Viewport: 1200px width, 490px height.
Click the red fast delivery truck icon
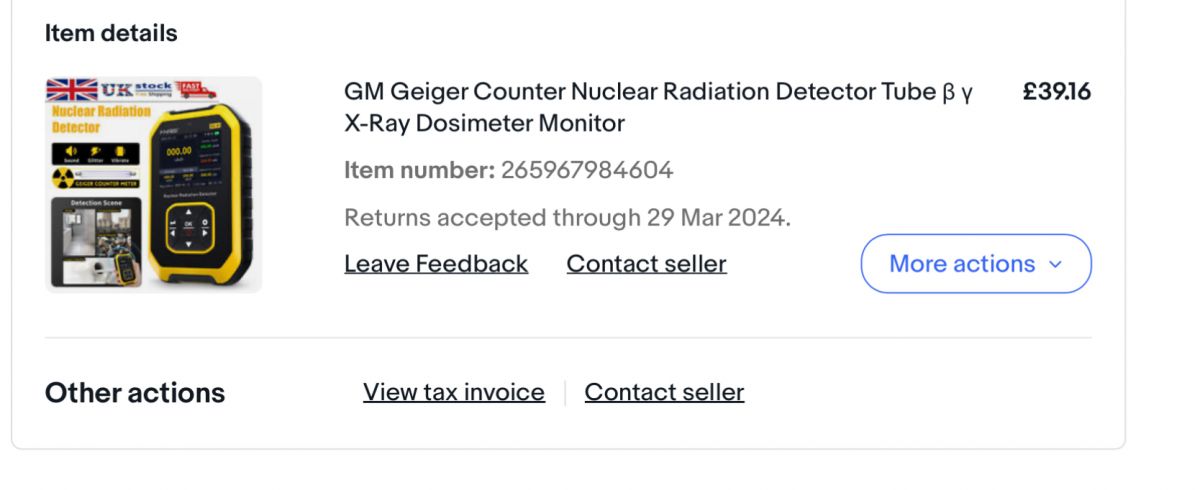click(x=198, y=89)
